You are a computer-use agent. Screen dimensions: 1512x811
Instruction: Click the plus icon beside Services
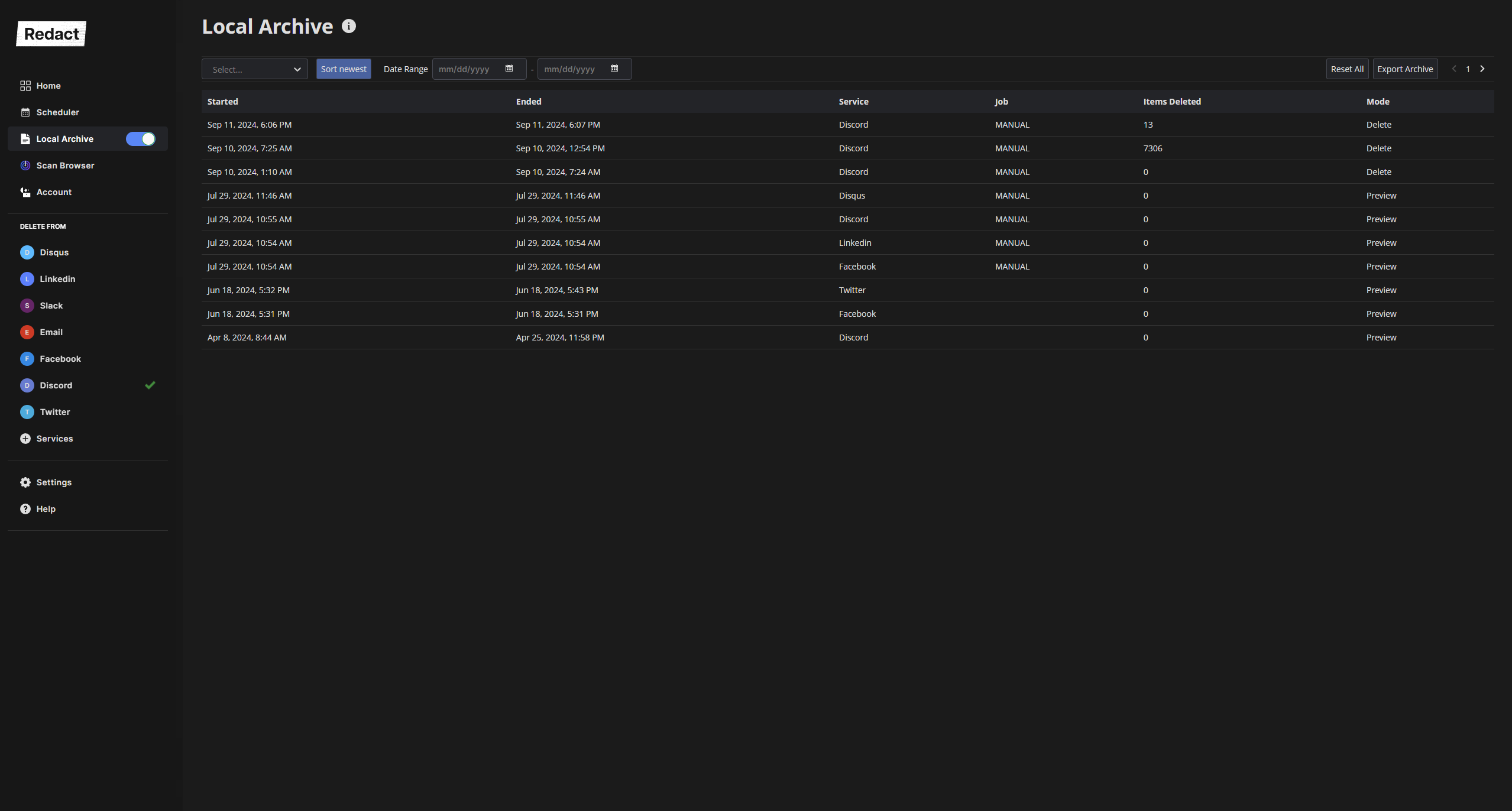[x=25, y=439]
